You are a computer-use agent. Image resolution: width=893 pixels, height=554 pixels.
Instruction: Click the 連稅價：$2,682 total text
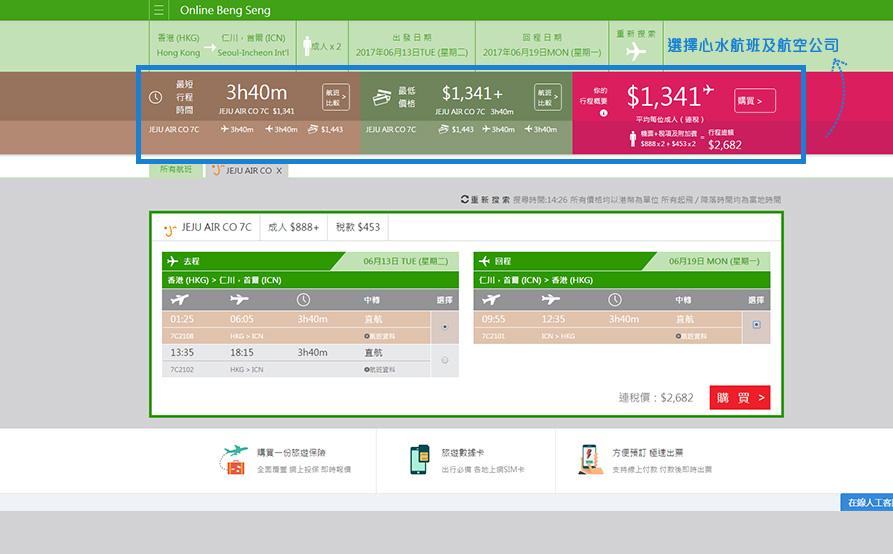[x=656, y=397]
